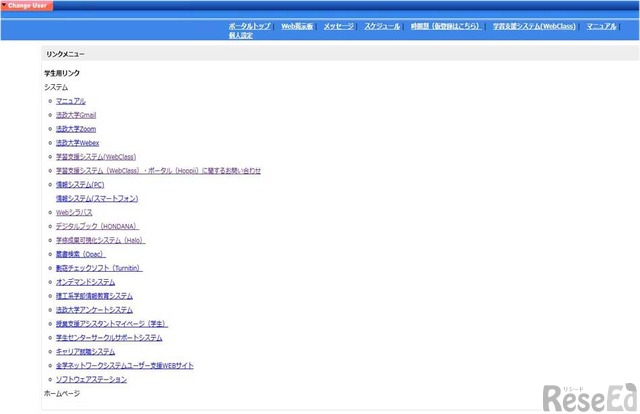Click 情報システム(スマートフォン) link
This screenshot has height=414, width=640.
(97, 198)
